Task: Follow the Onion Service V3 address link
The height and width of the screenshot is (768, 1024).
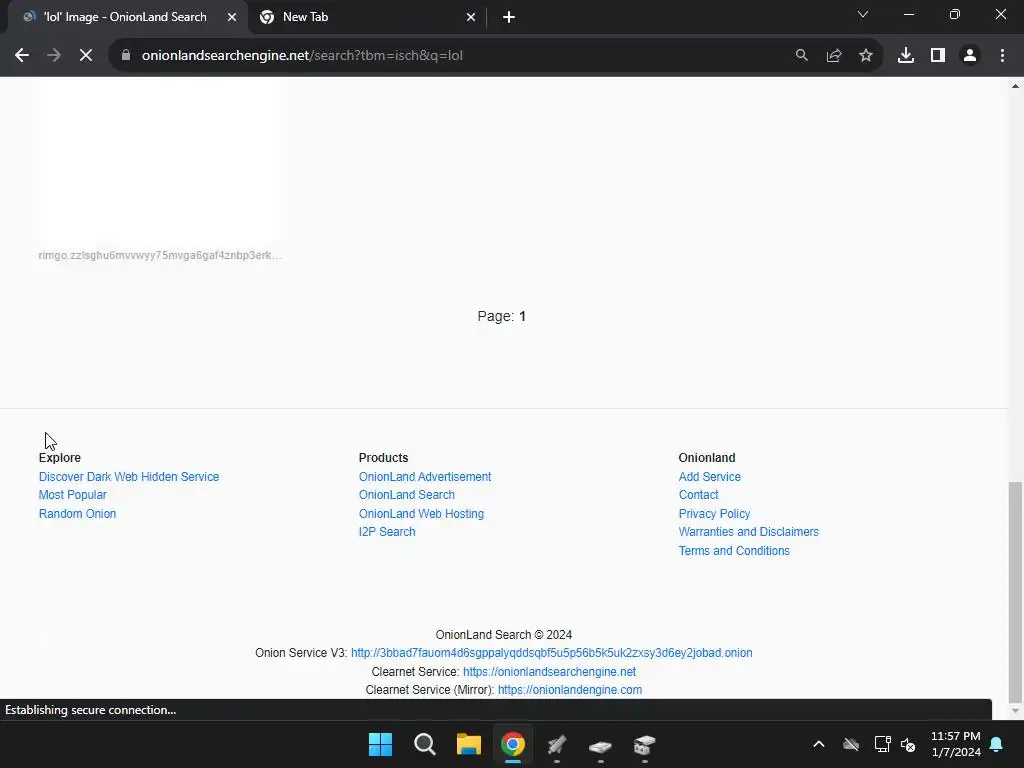Action: pos(551,653)
